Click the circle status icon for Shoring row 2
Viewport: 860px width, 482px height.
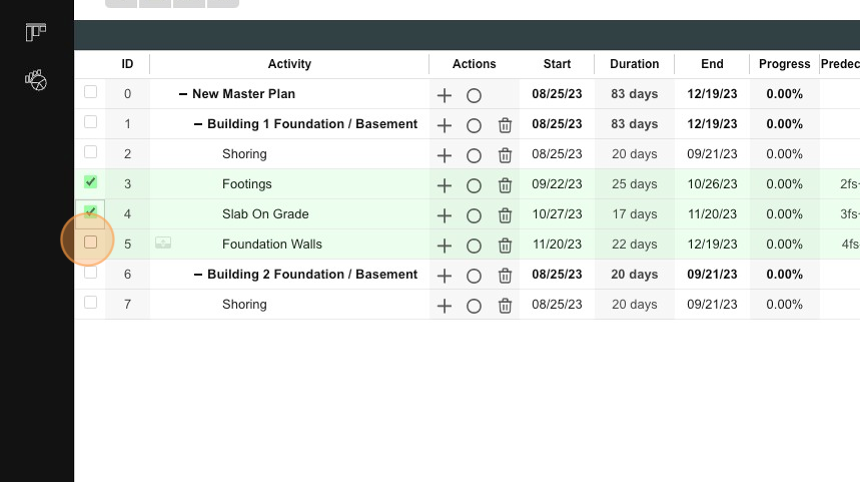pos(474,156)
